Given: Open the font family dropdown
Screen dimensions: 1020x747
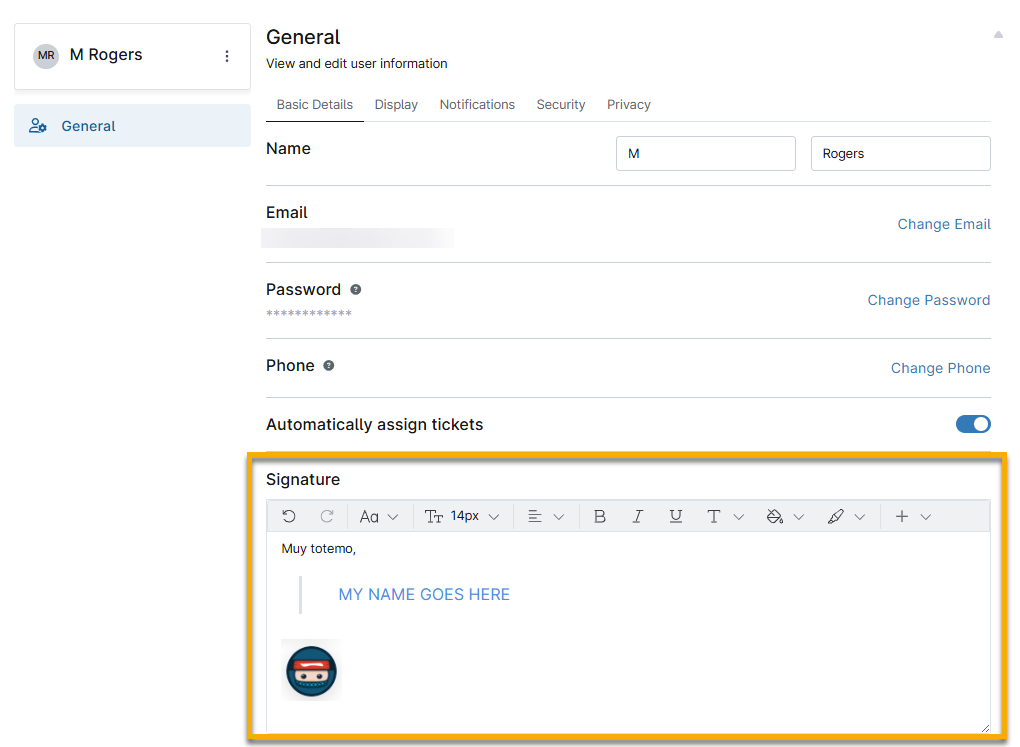Looking at the screenshot, I should (378, 516).
